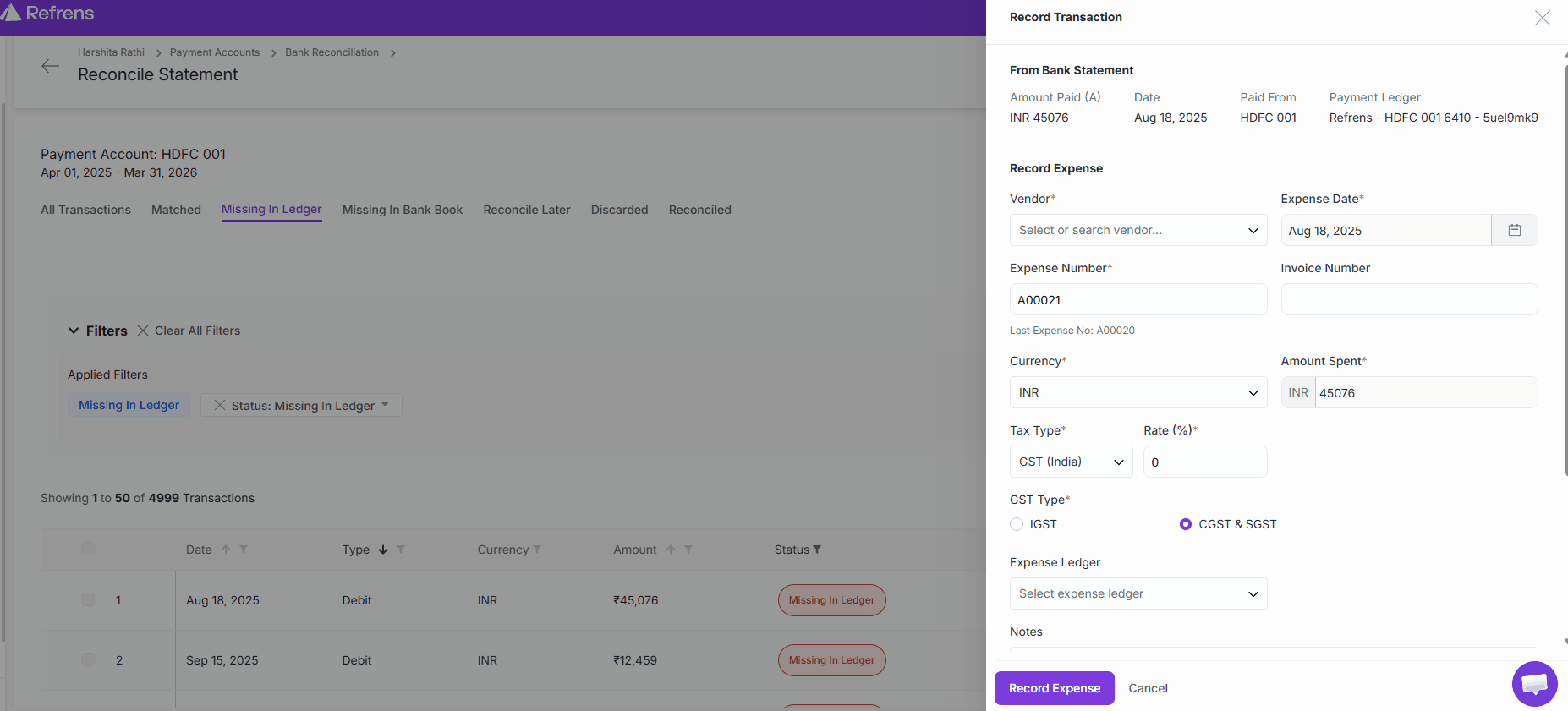The width and height of the screenshot is (1568, 711).
Task: Select the CGST & SGST radio option
Action: tap(1186, 524)
